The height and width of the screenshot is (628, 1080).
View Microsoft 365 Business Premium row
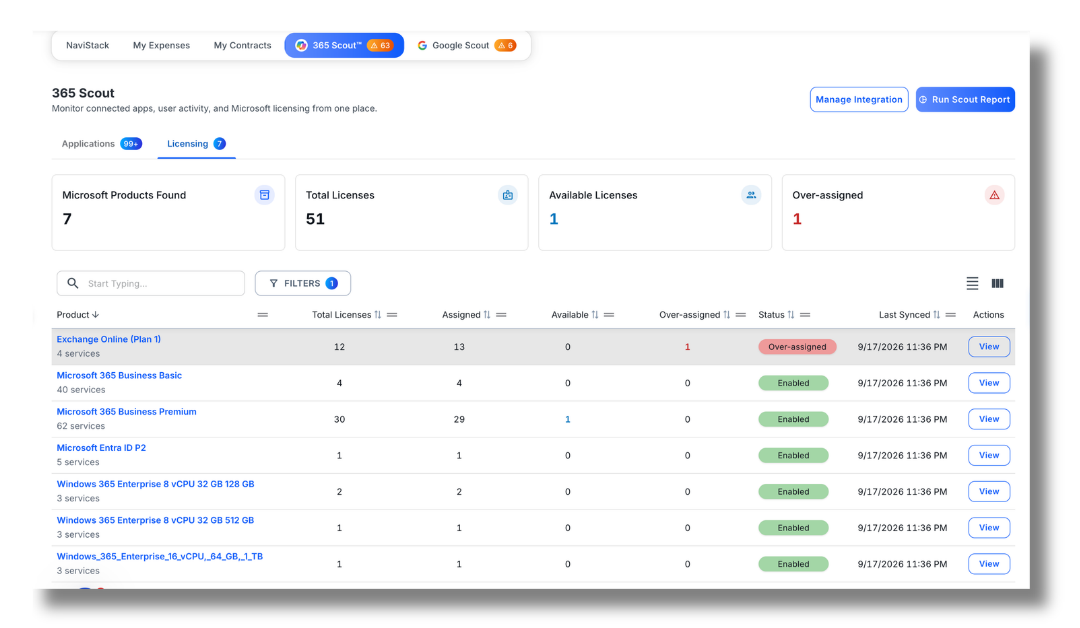tap(989, 419)
